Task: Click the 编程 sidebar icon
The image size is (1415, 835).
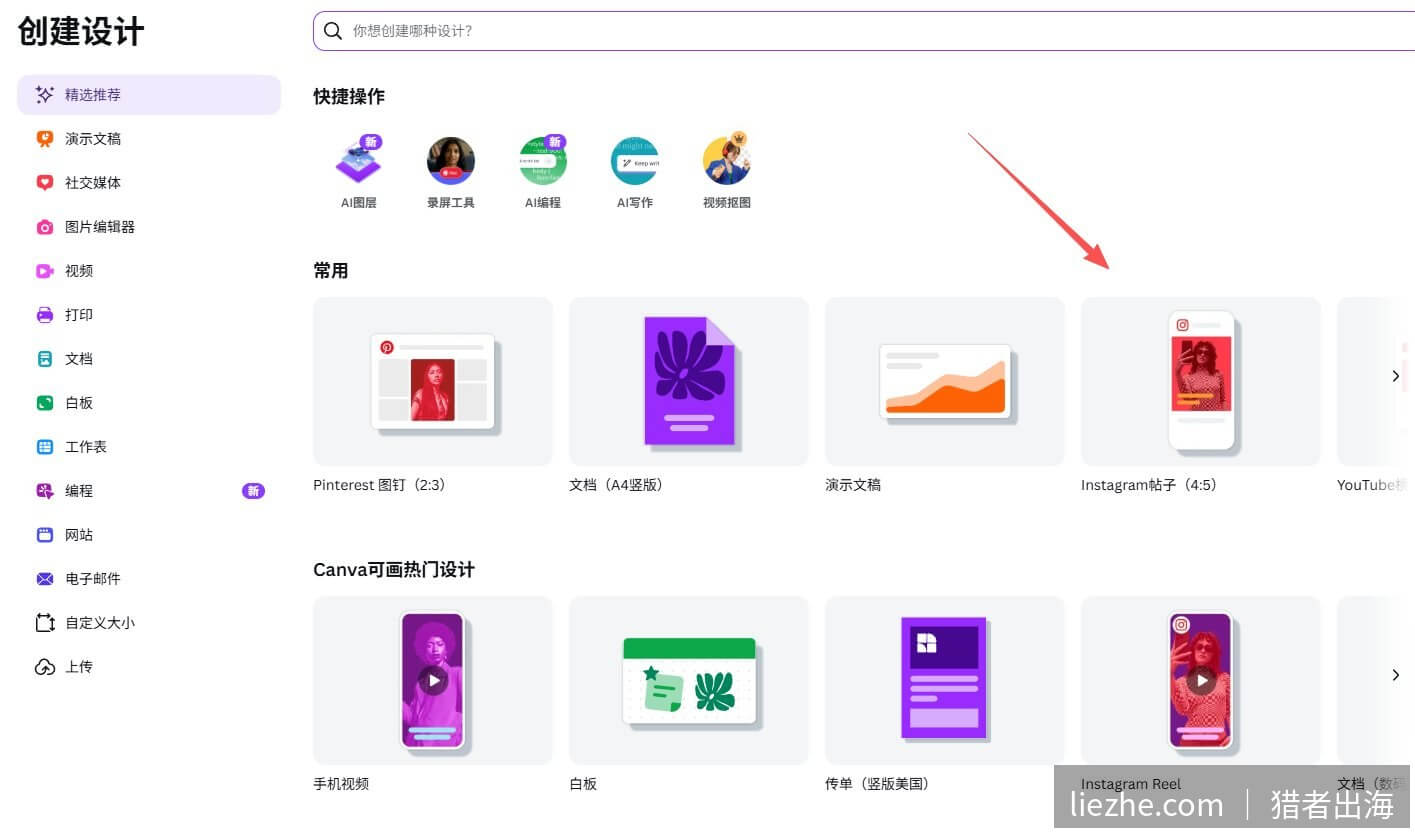Action: (44, 491)
